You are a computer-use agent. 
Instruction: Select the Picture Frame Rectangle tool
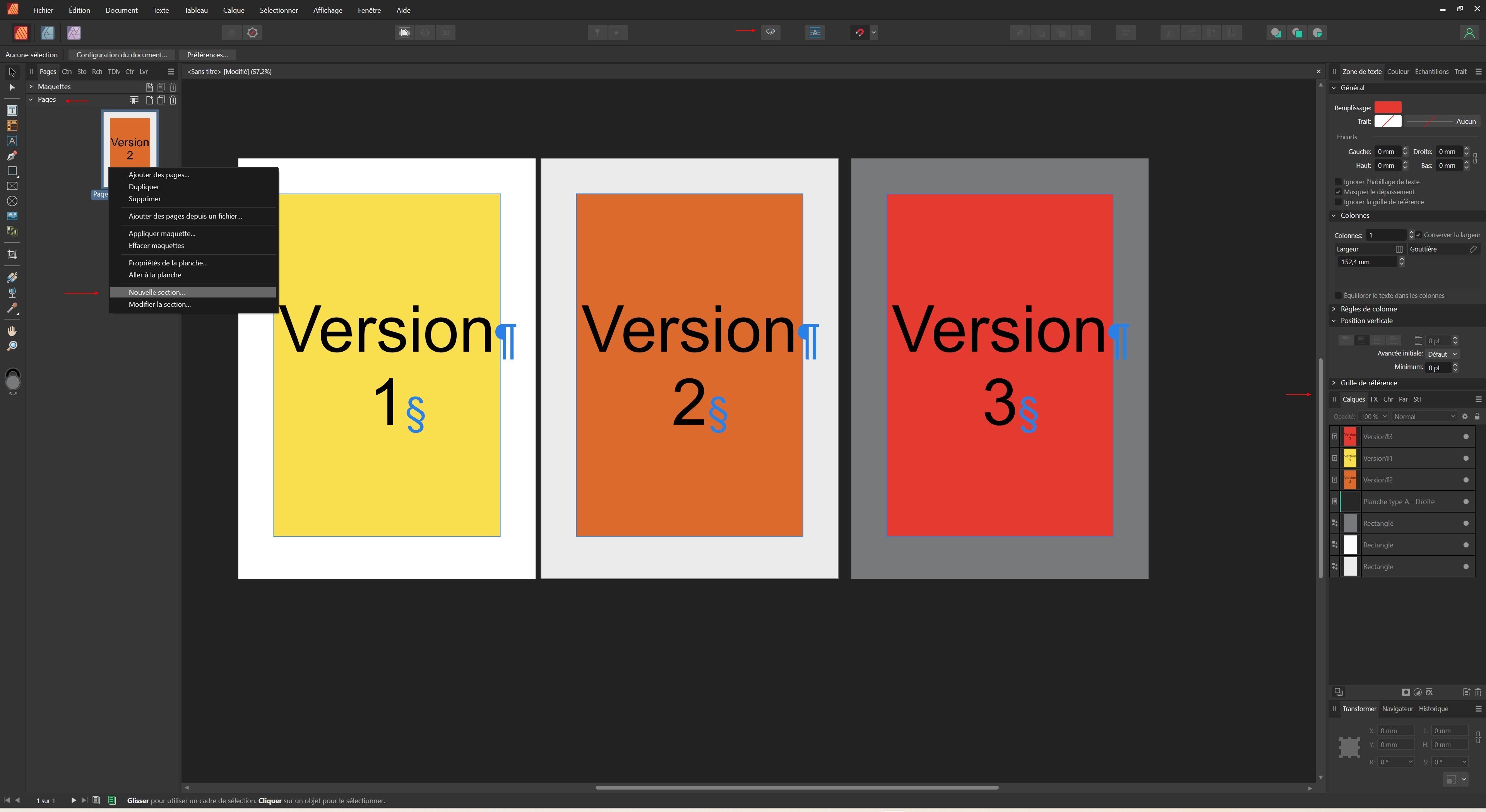(12, 186)
